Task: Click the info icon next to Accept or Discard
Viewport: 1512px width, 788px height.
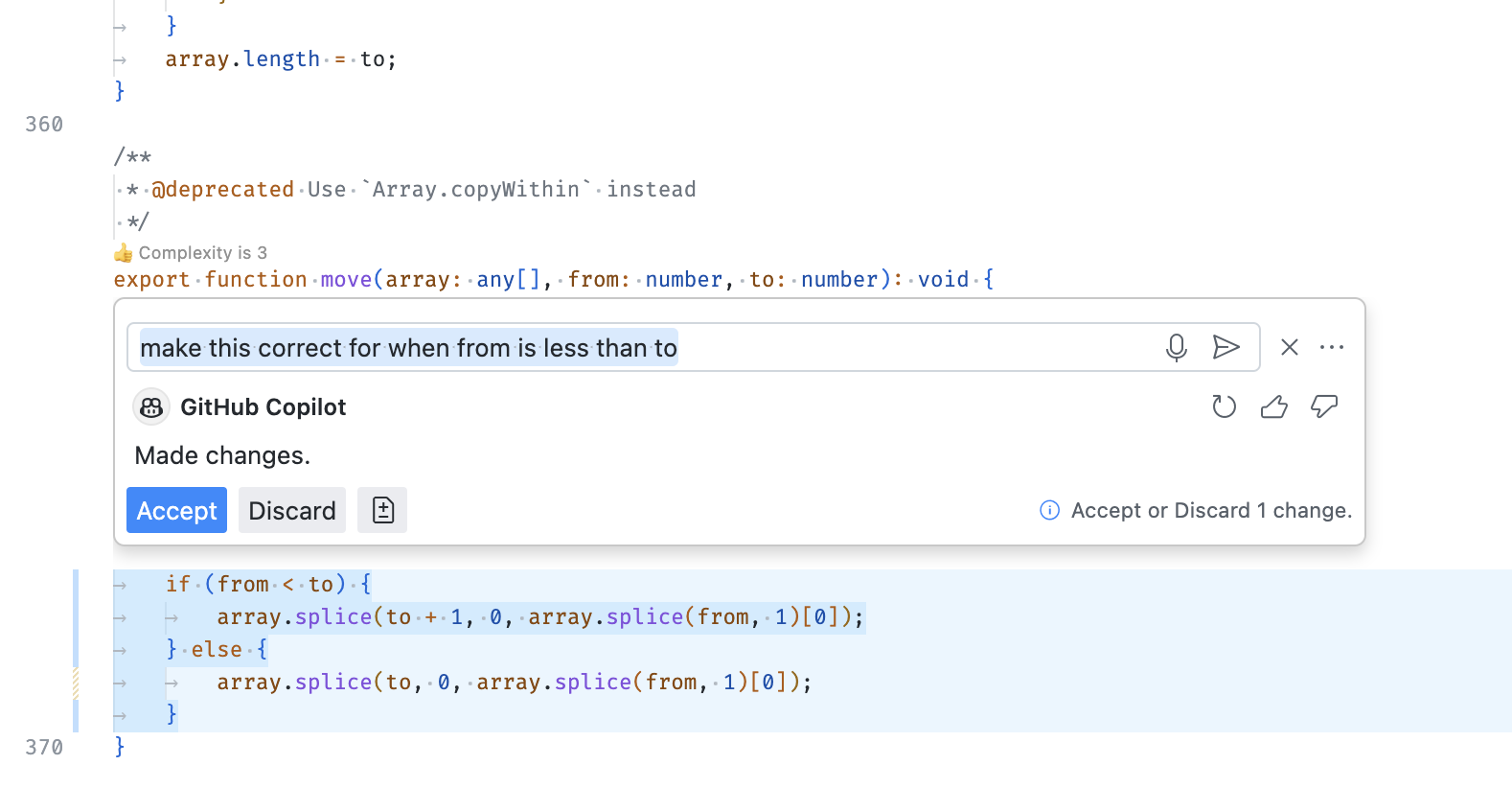Action: tap(1049, 510)
